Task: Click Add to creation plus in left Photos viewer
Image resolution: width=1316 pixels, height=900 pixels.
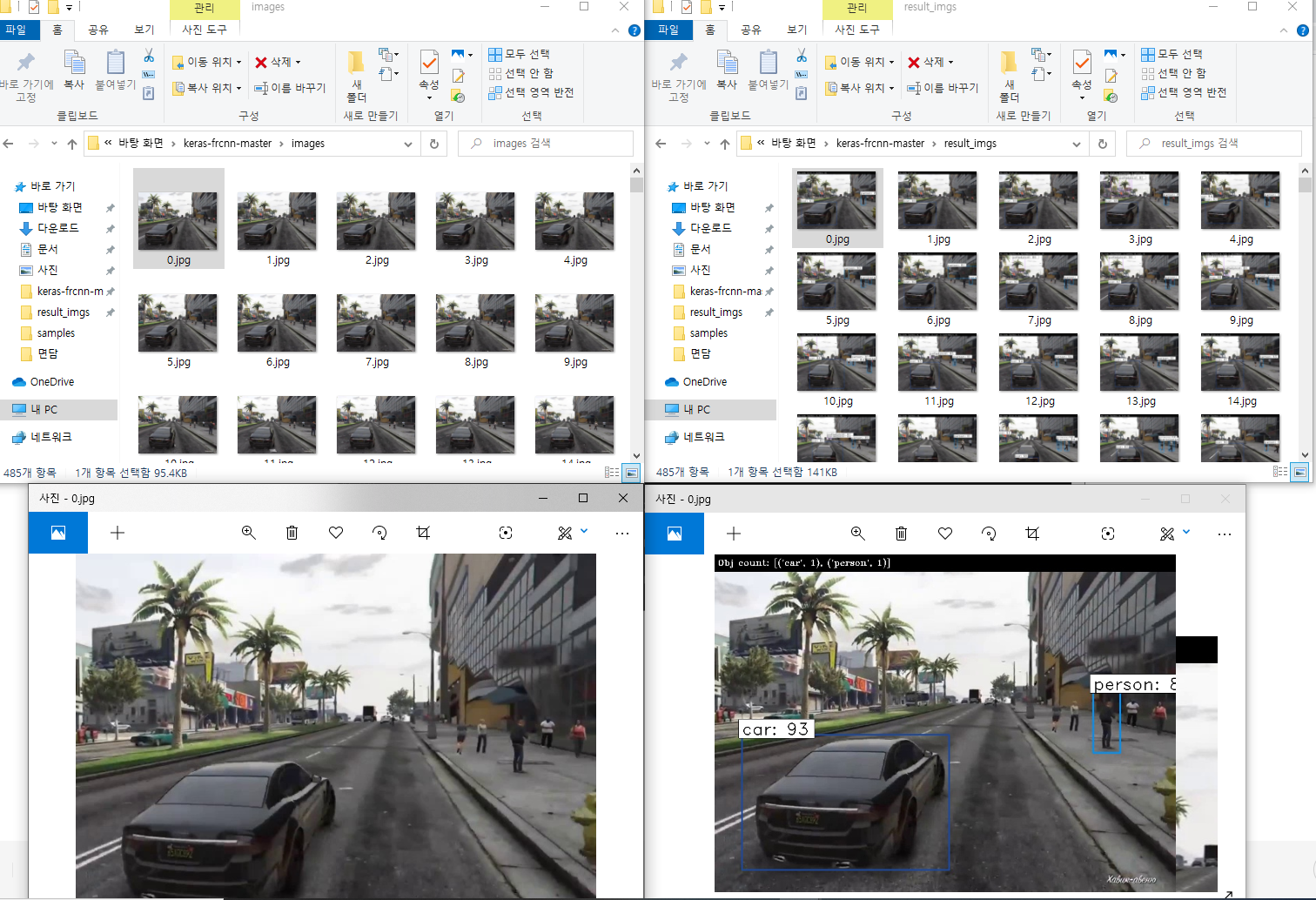Action: 117,533
